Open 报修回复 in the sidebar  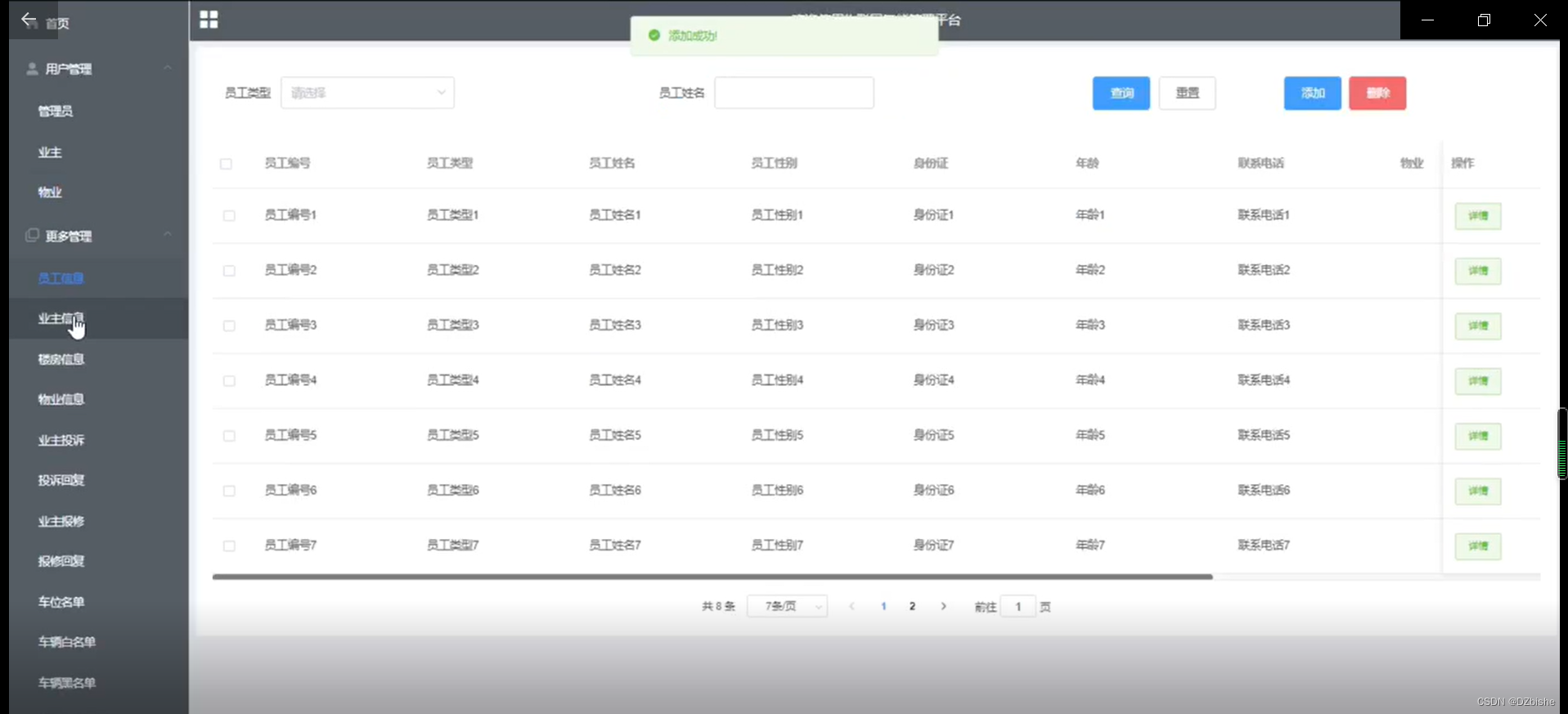pyautogui.click(x=61, y=561)
